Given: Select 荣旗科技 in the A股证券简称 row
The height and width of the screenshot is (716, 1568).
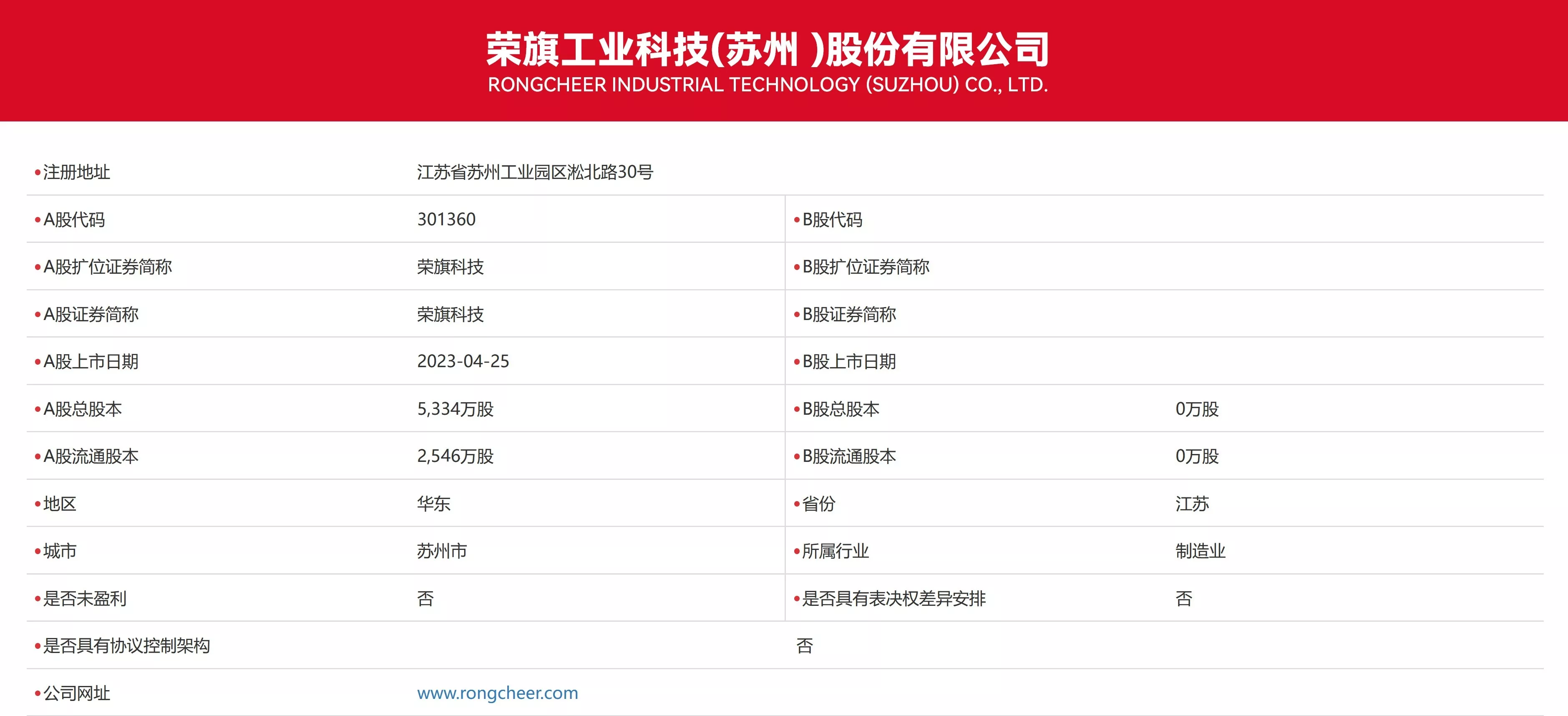Looking at the screenshot, I should (451, 315).
